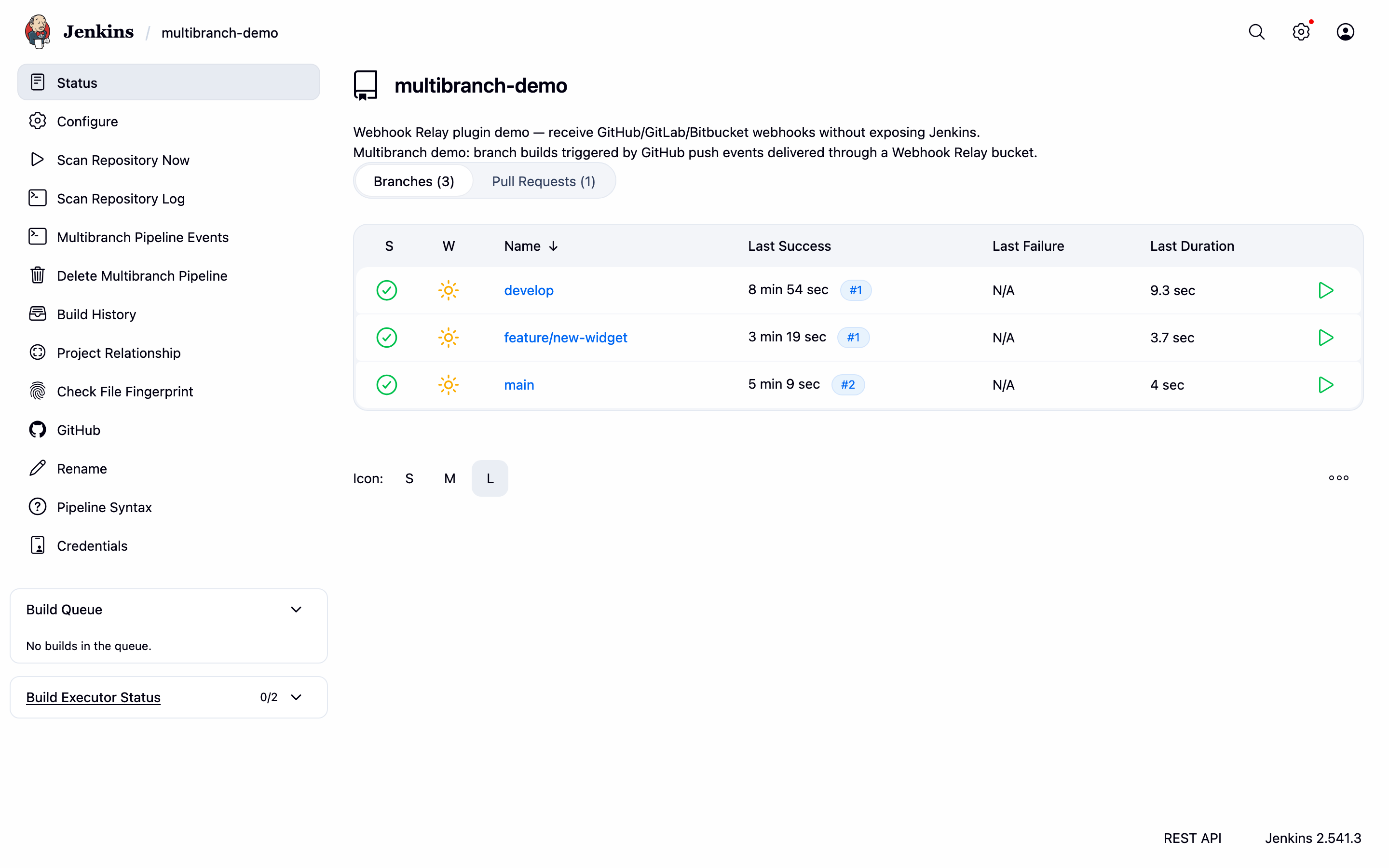1389x868 pixels.
Task: Click the Project Relationship icon
Action: tap(37, 352)
